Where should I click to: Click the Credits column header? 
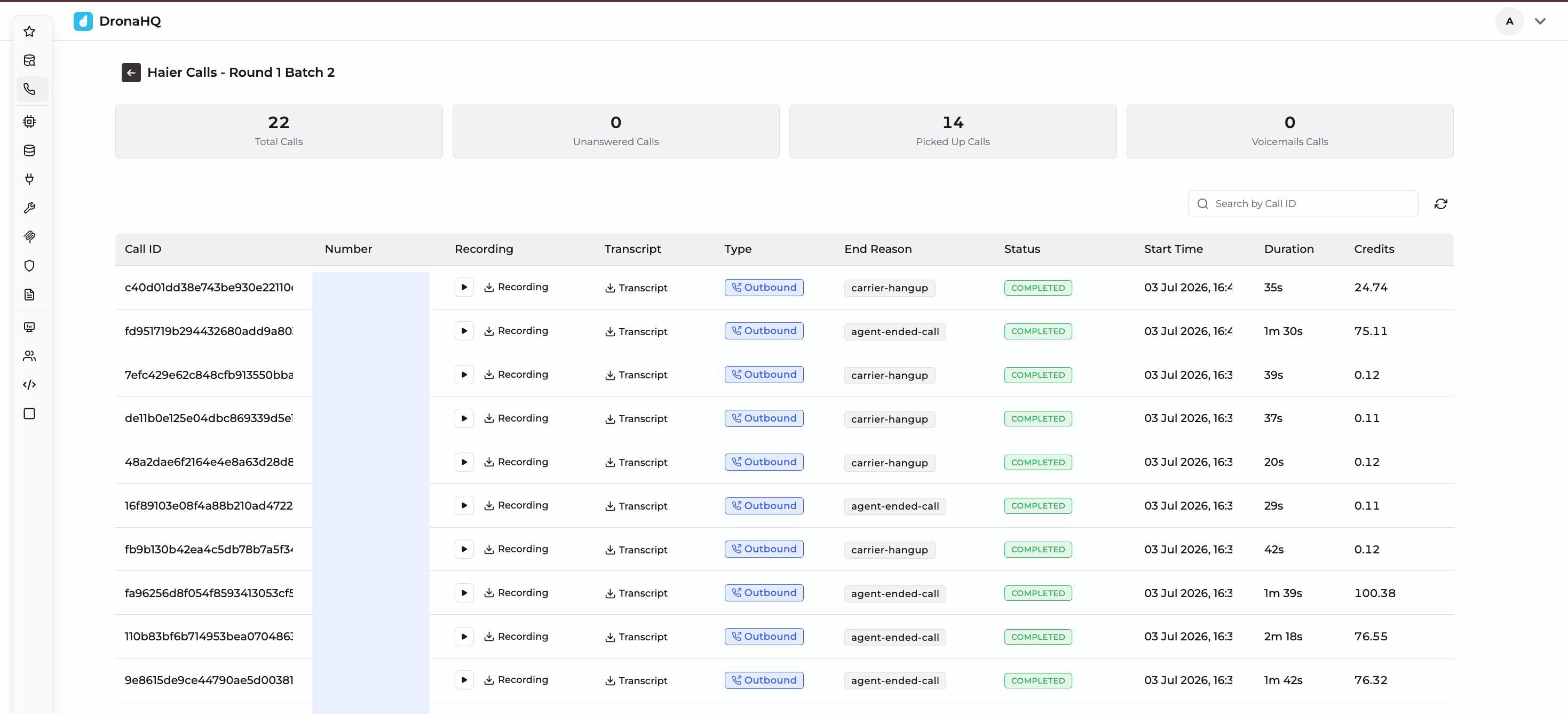(x=1374, y=250)
